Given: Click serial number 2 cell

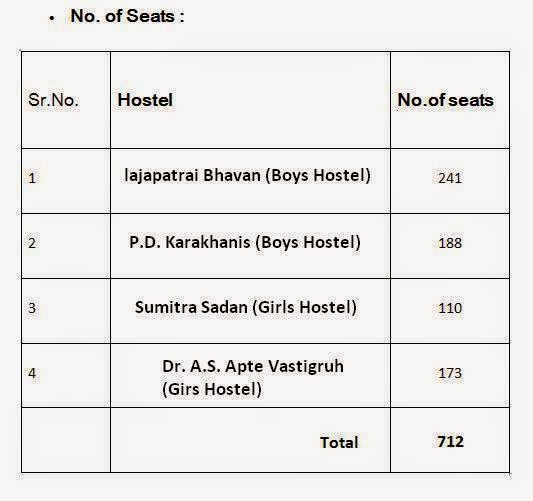Looking at the screenshot, I should [66, 246].
